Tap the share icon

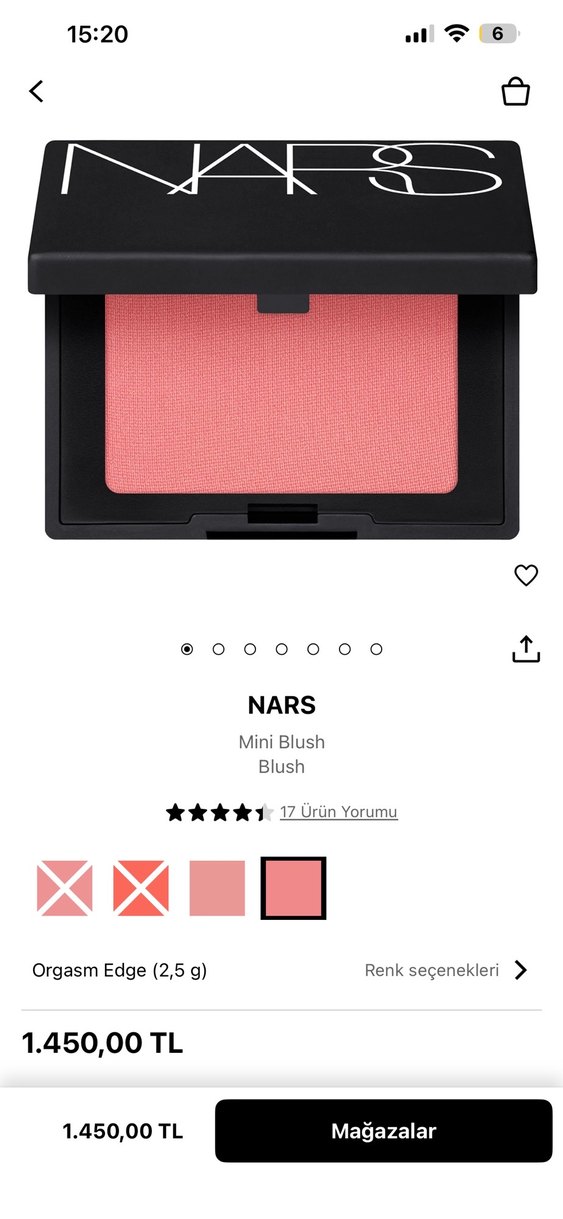coord(526,648)
